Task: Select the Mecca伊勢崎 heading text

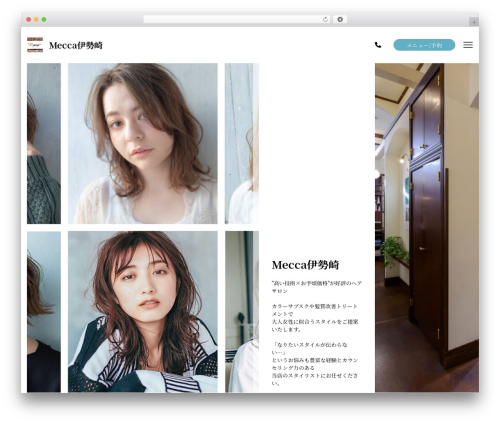Action: coord(305,265)
